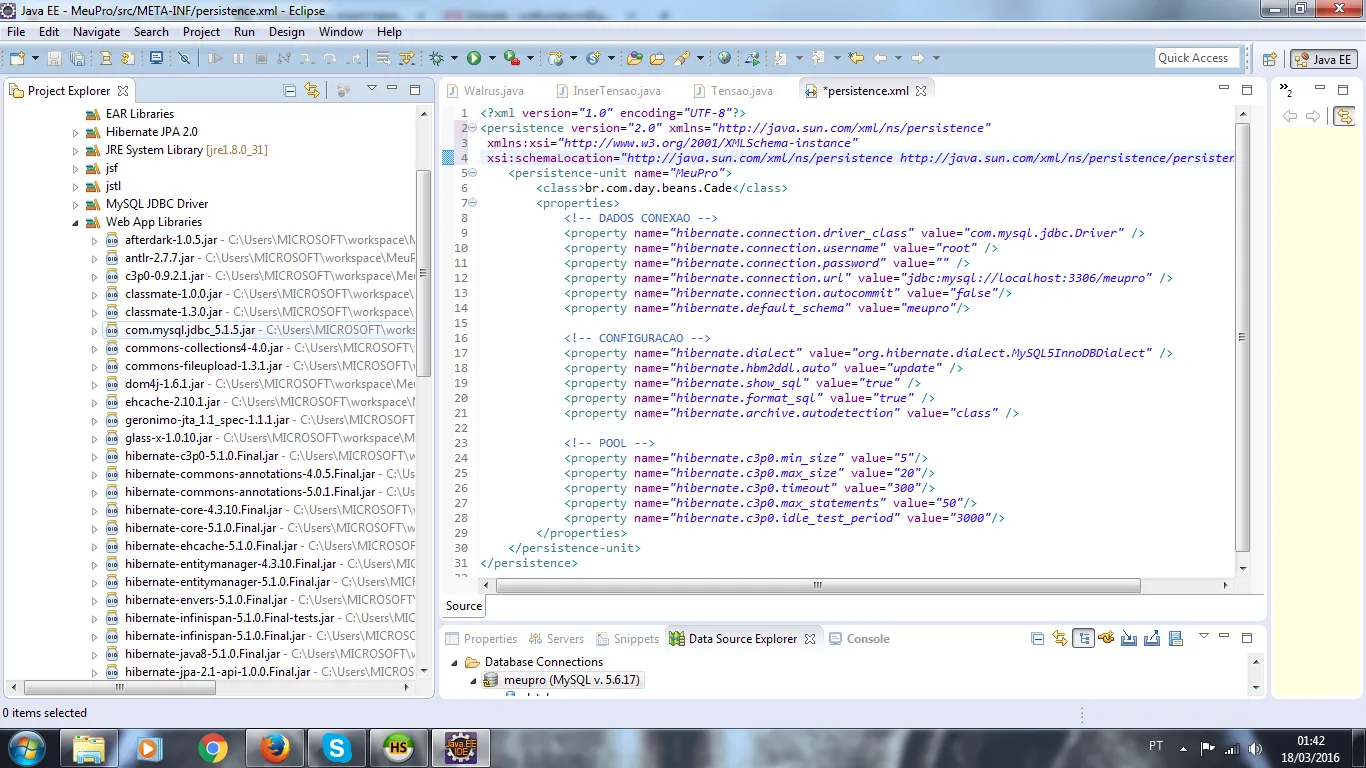This screenshot has width=1366, height=768.
Task: Collapse the Web App Libraries node
Action: [x=75, y=222]
